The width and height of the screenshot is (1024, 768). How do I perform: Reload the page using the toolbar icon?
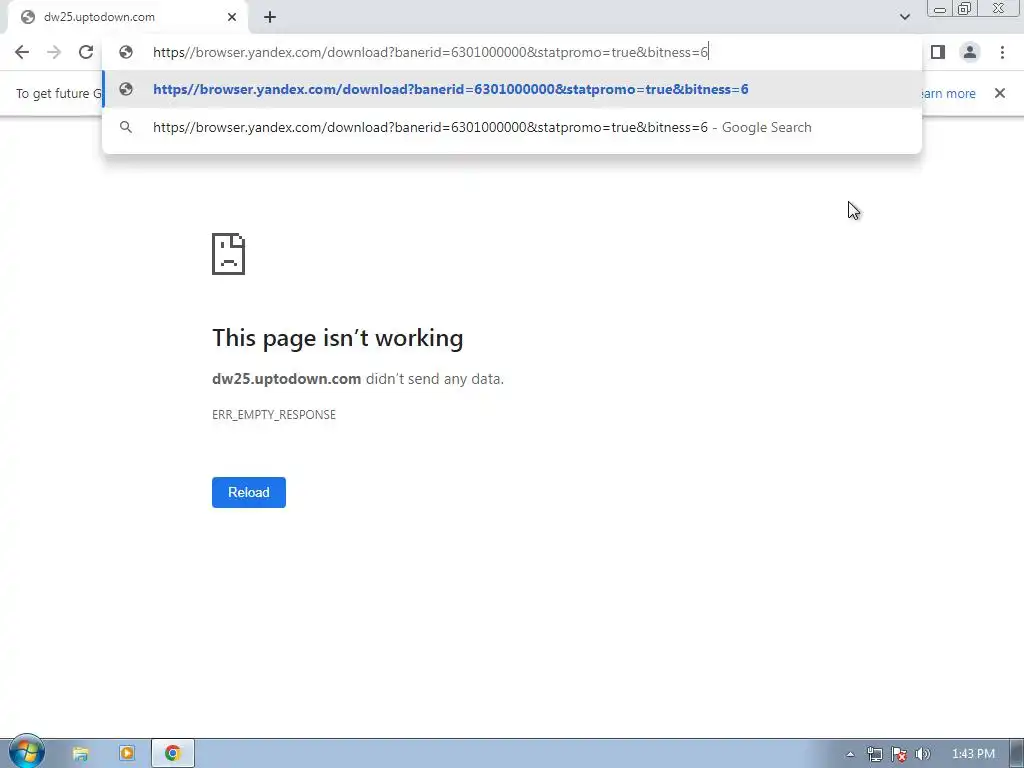pyautogui.click(x=86, y=52)
